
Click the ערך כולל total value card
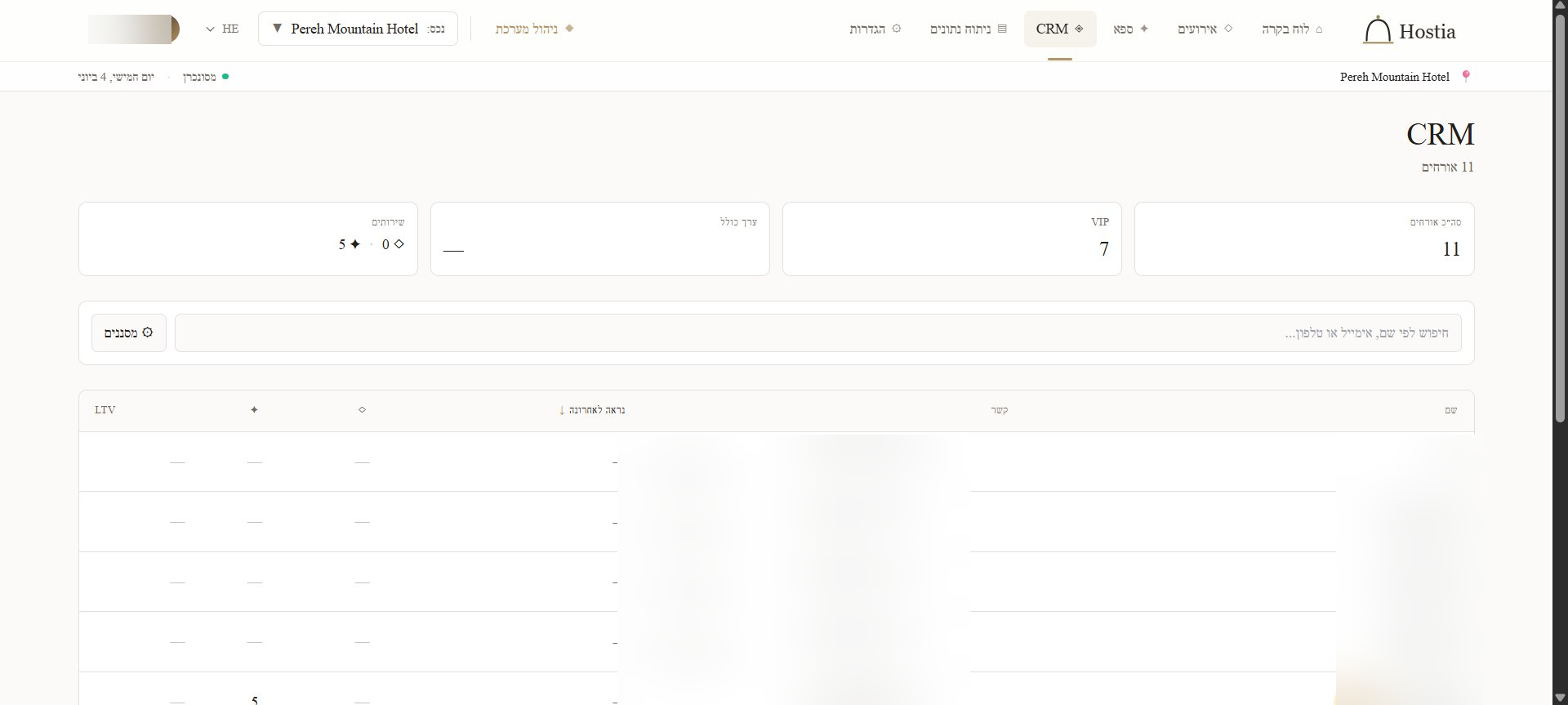(600, 239)
